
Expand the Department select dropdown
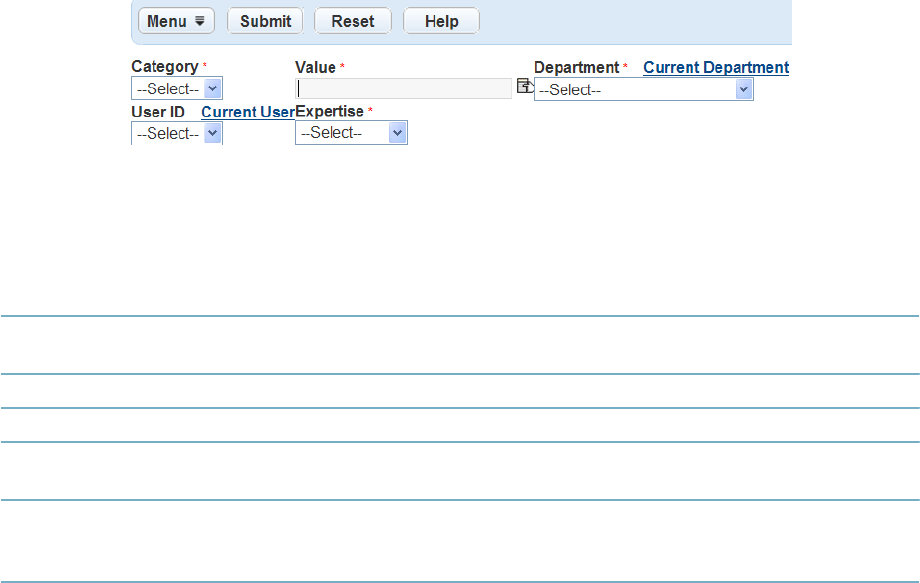(644, 90)
